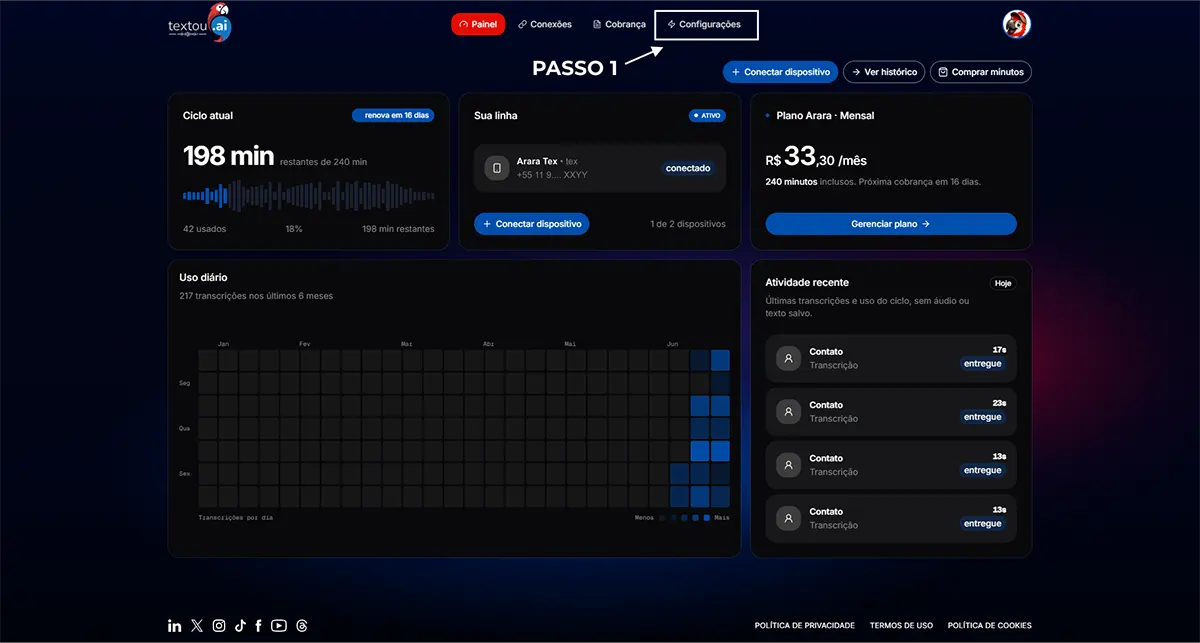The image size is (1200, 643).
Task: Click the document icon beside Cobrança
Action: (597, 24)
